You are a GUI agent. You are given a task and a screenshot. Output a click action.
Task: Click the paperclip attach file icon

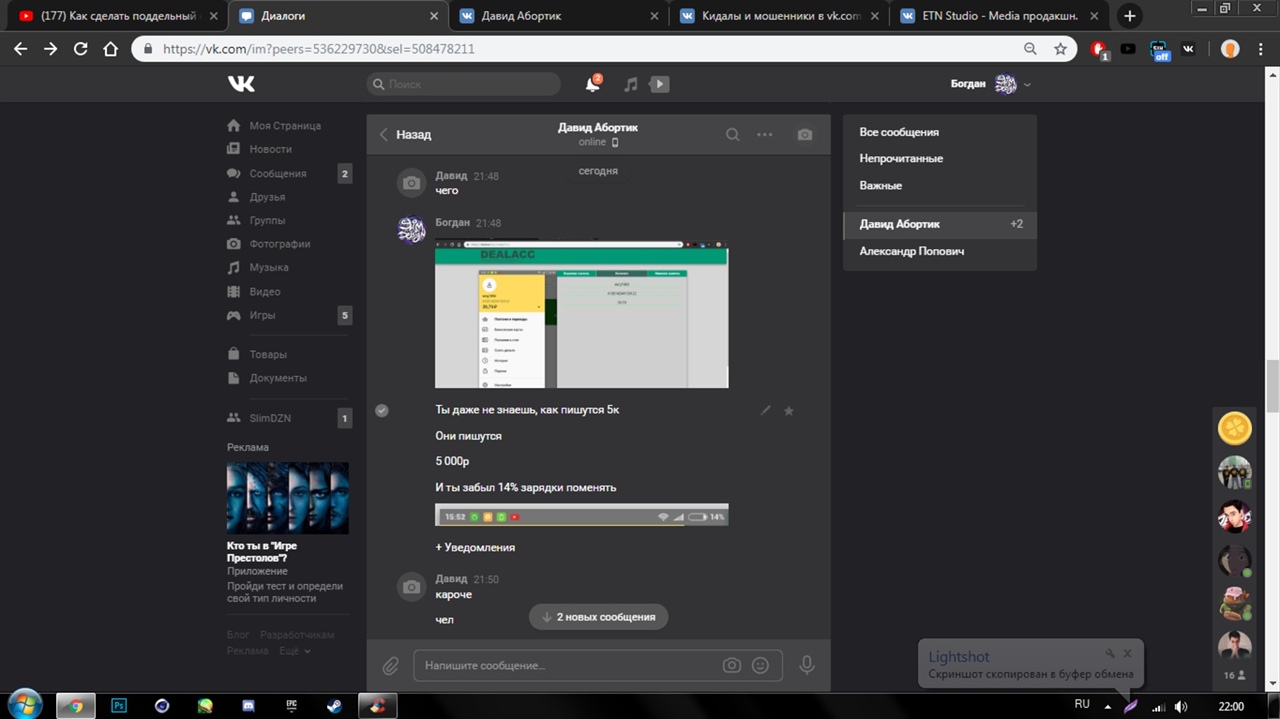click(x=390, y=666)
